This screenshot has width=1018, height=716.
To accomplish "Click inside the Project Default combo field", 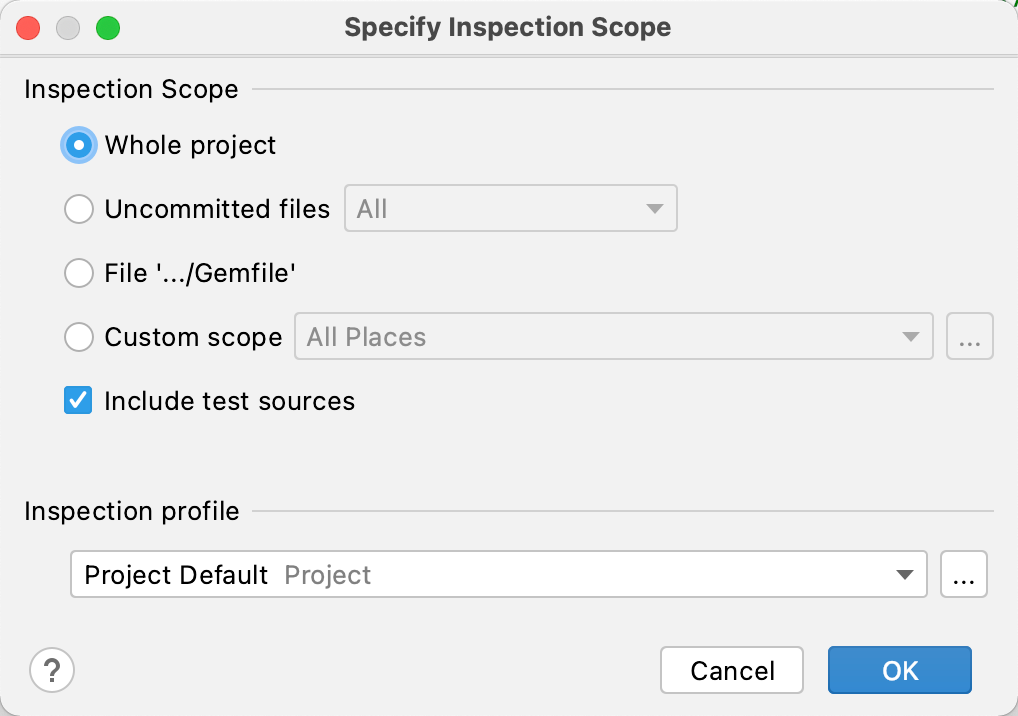I will click(x=400, y=574).
